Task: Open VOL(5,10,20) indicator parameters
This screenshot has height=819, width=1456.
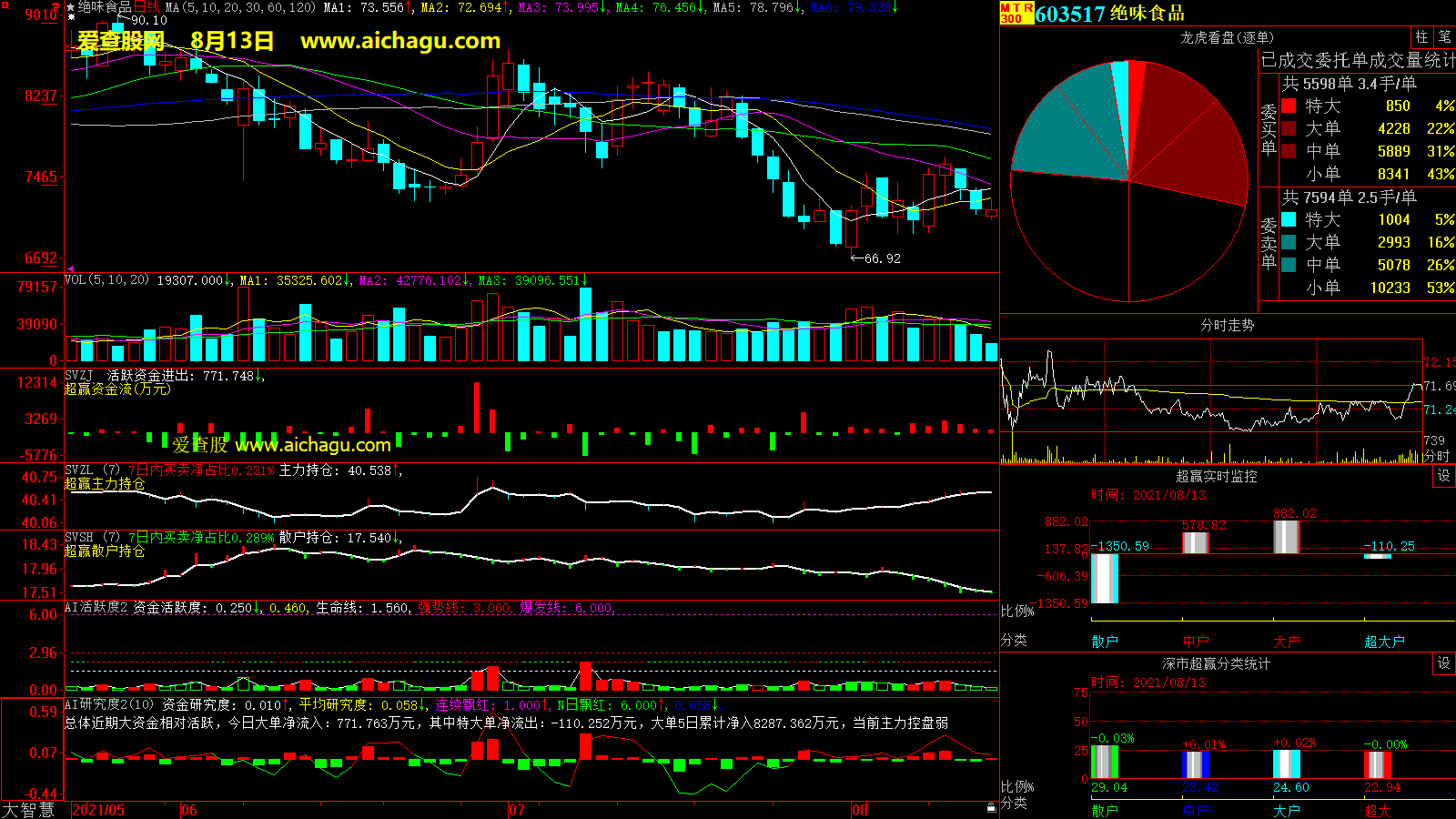Action: pos(106,280)
